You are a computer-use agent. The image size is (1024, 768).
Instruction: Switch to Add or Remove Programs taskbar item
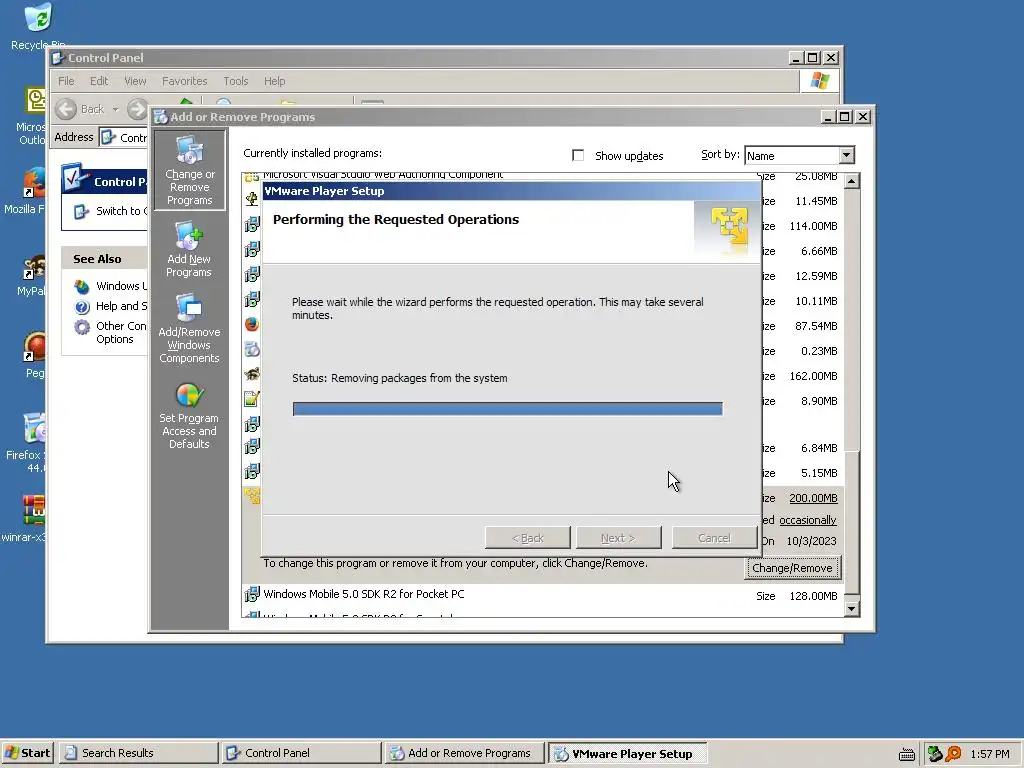pos(464,753)
